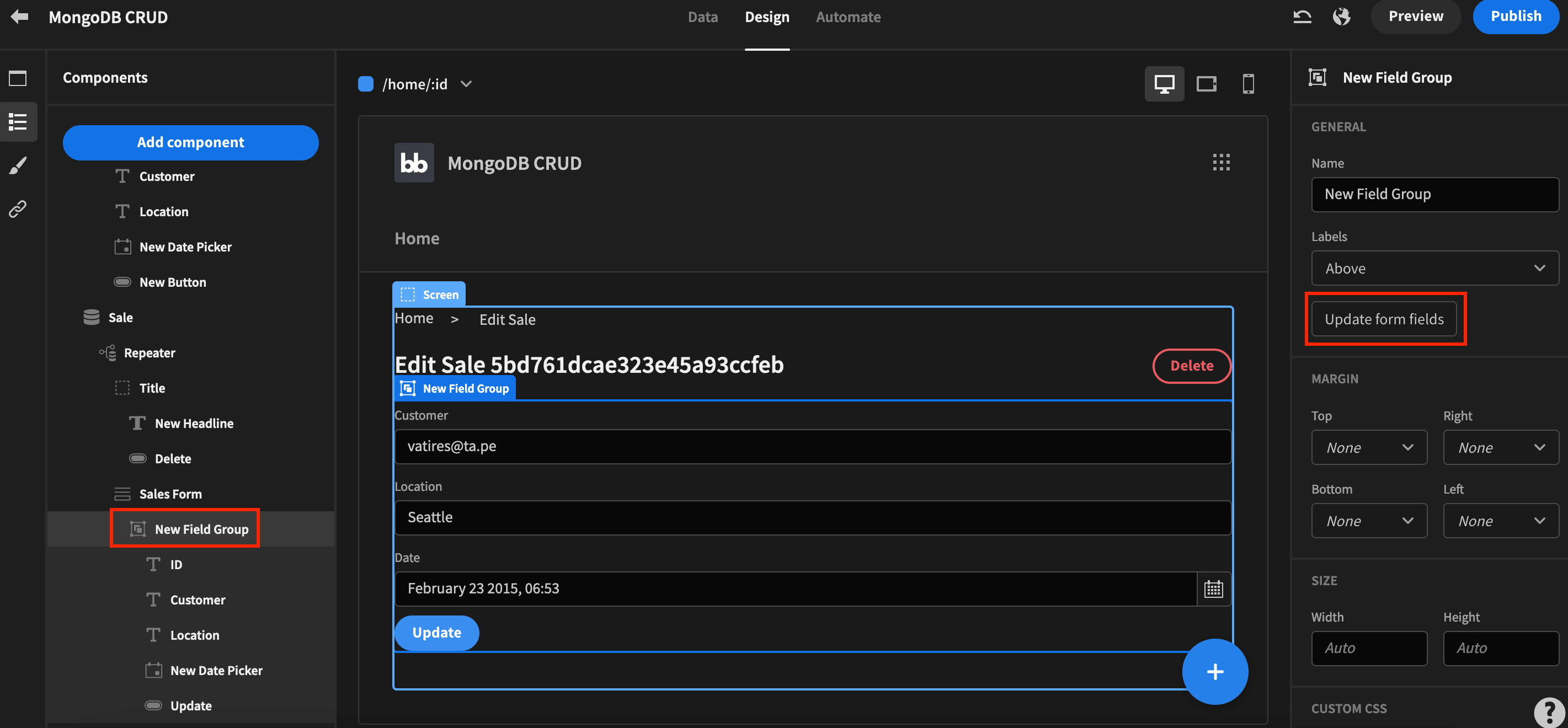Open the Theme paintbrush icon in sidebar
This screenshot has height=728, width=1568.
point(18,165)
